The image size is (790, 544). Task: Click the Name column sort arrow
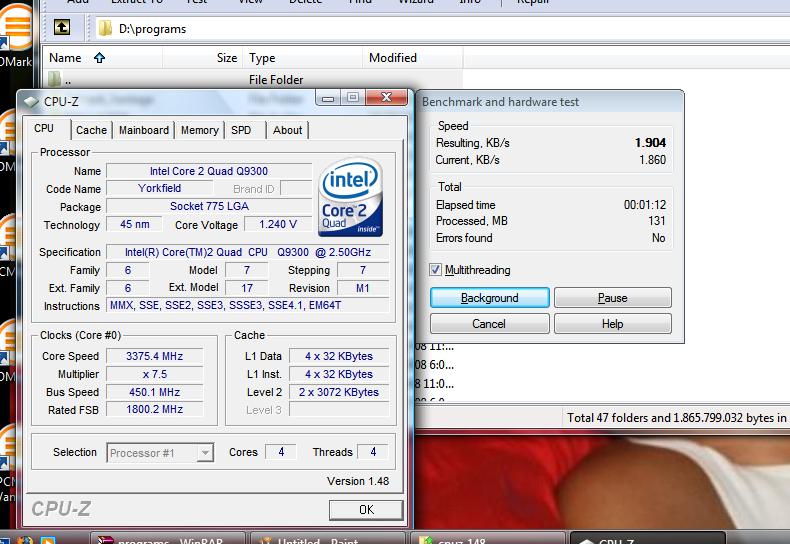99,58
